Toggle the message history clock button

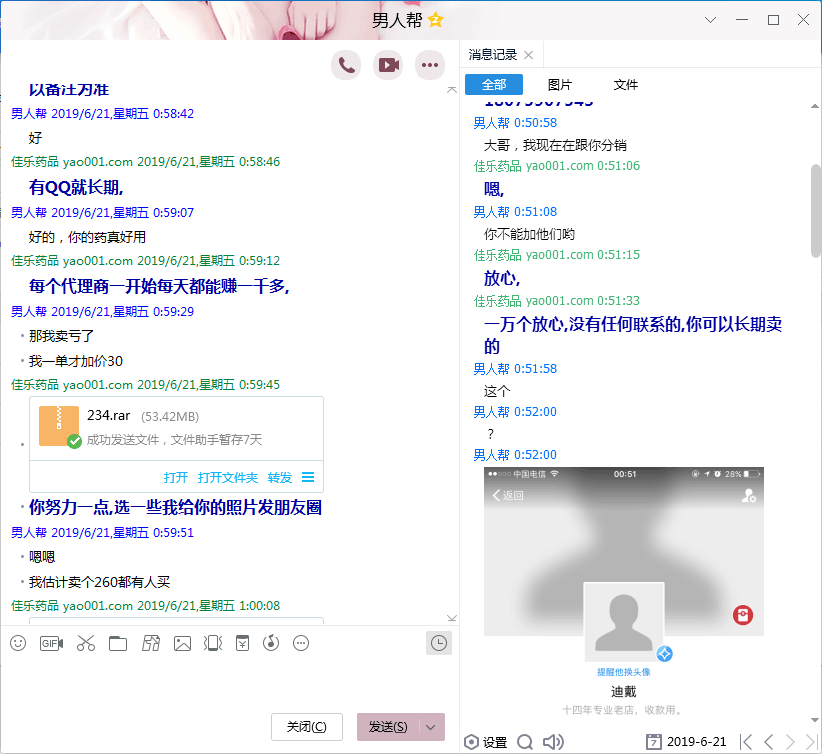(x=438, y=643)
